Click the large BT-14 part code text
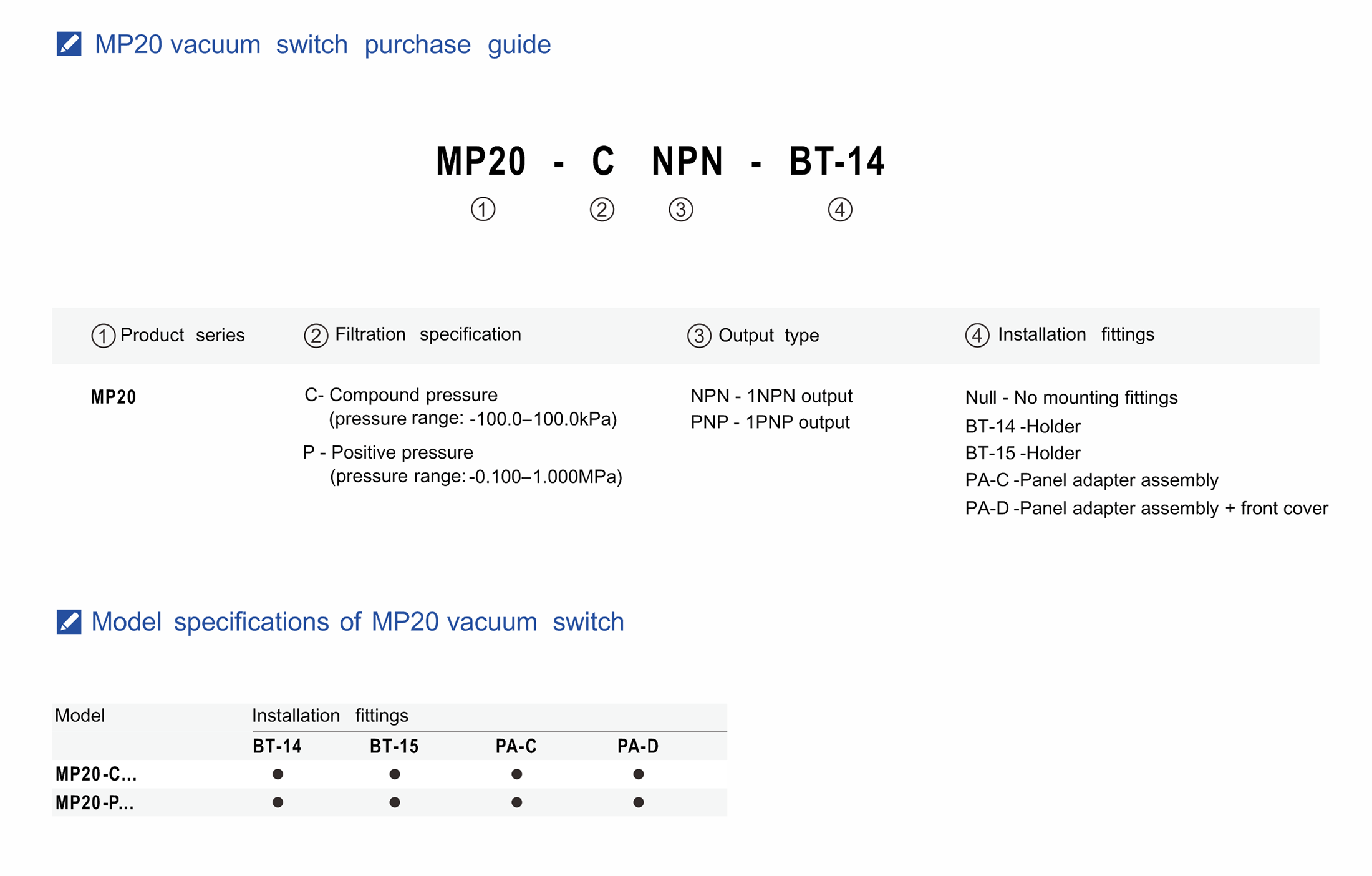Viewport: 1372px width, 876px height. [837, 161]
